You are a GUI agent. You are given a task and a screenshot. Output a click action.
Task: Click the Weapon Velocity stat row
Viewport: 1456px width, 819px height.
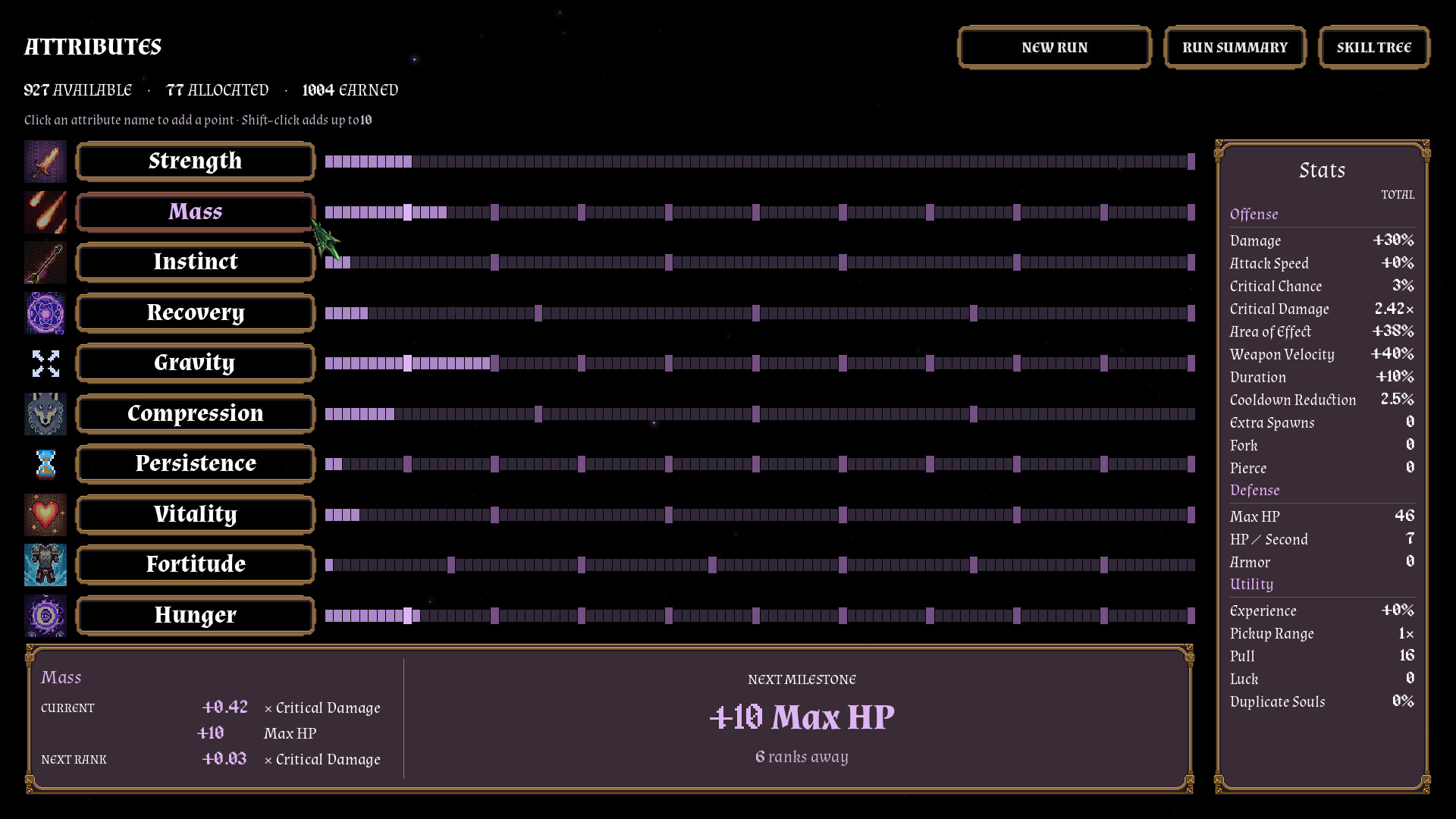pos(1322,354)
